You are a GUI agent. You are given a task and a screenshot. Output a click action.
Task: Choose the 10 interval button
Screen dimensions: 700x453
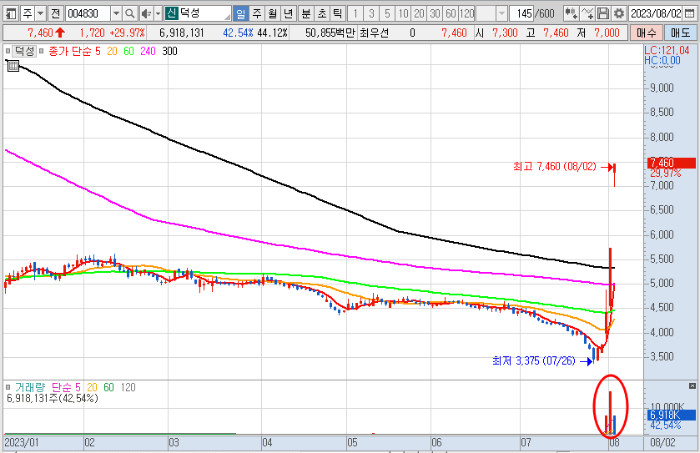[403, 14]
